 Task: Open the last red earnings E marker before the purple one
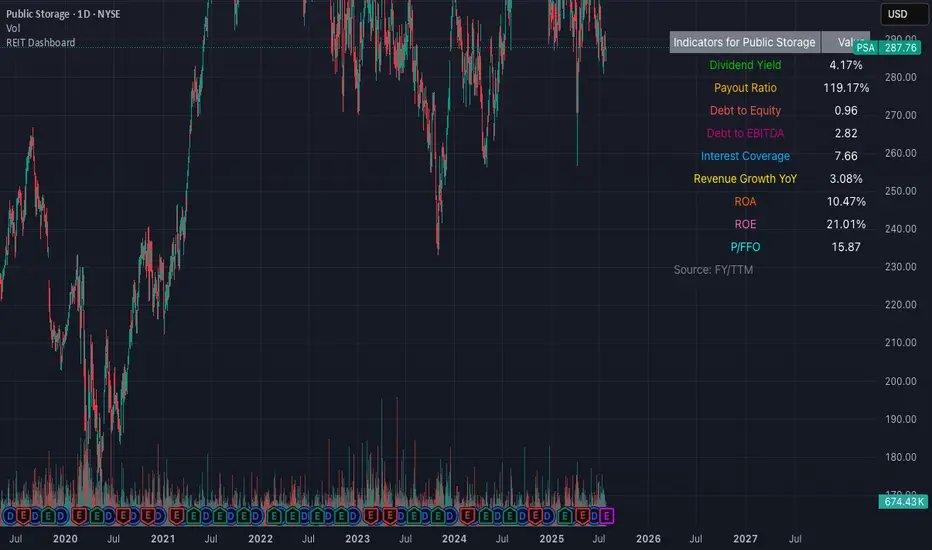click(582, 516)
